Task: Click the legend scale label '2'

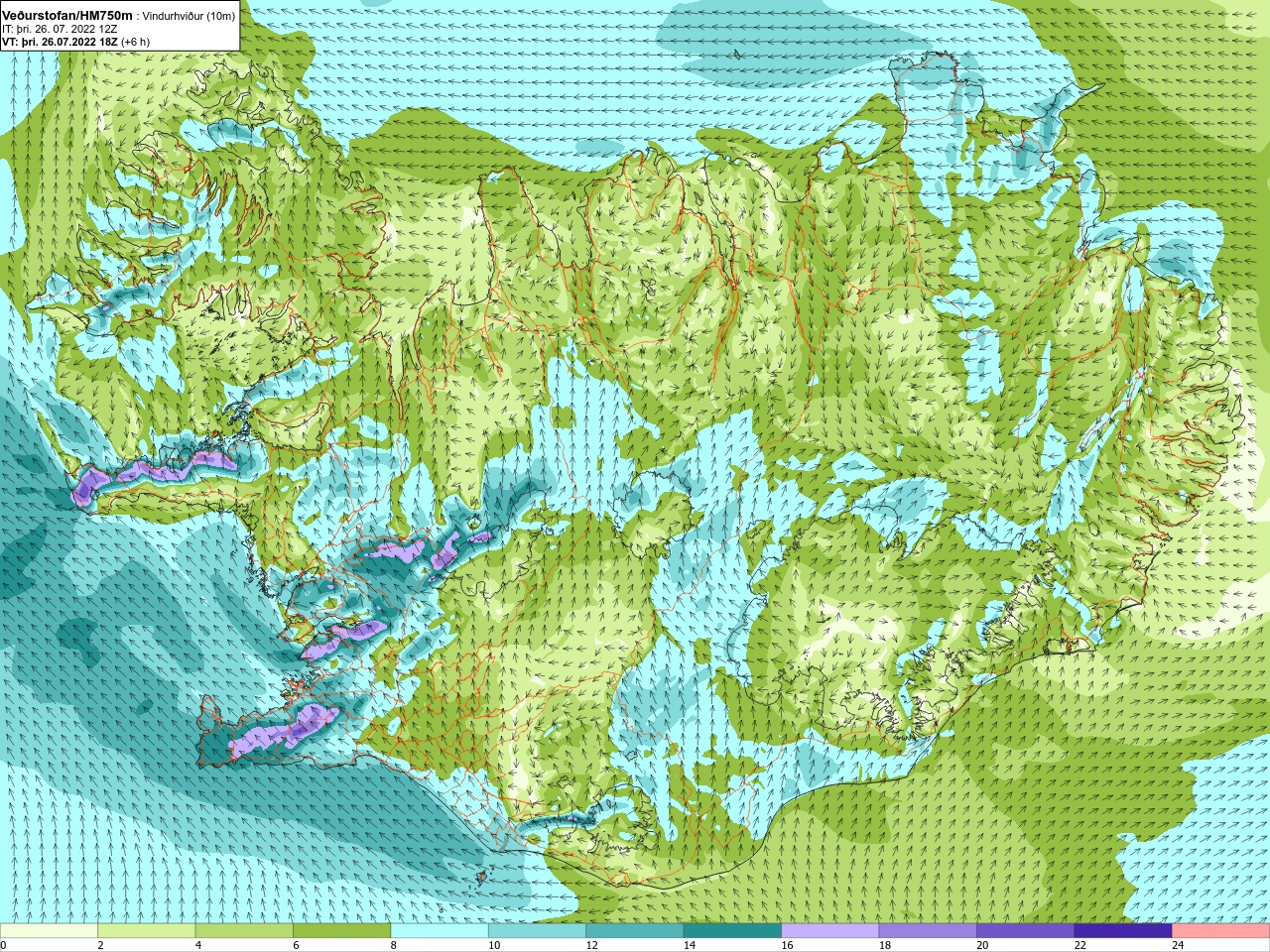Action: click(100, 945)
